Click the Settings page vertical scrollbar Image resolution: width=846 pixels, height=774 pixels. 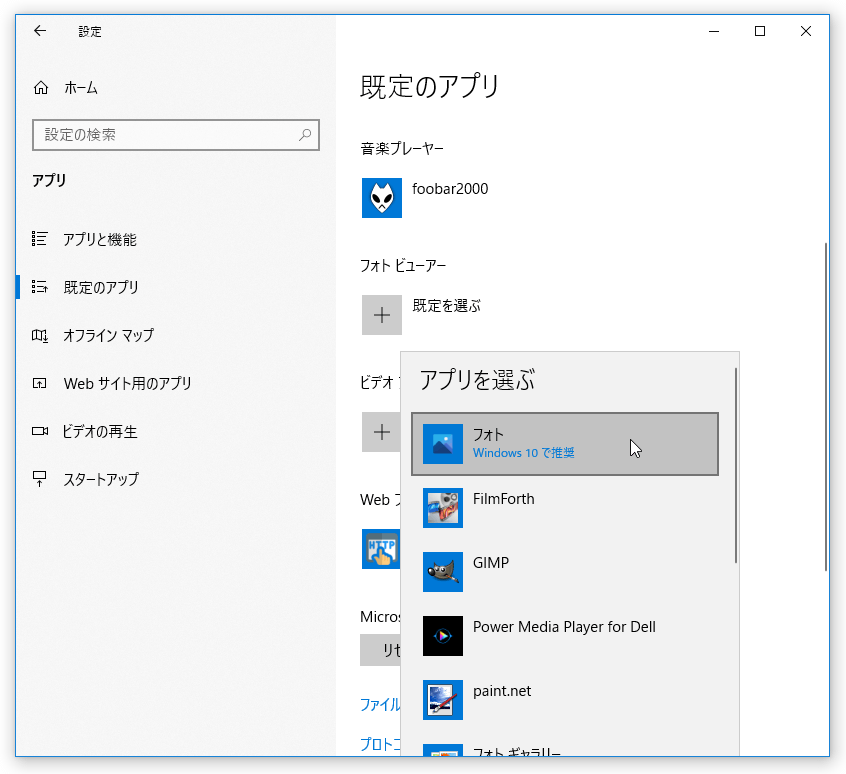coord(825,407)
